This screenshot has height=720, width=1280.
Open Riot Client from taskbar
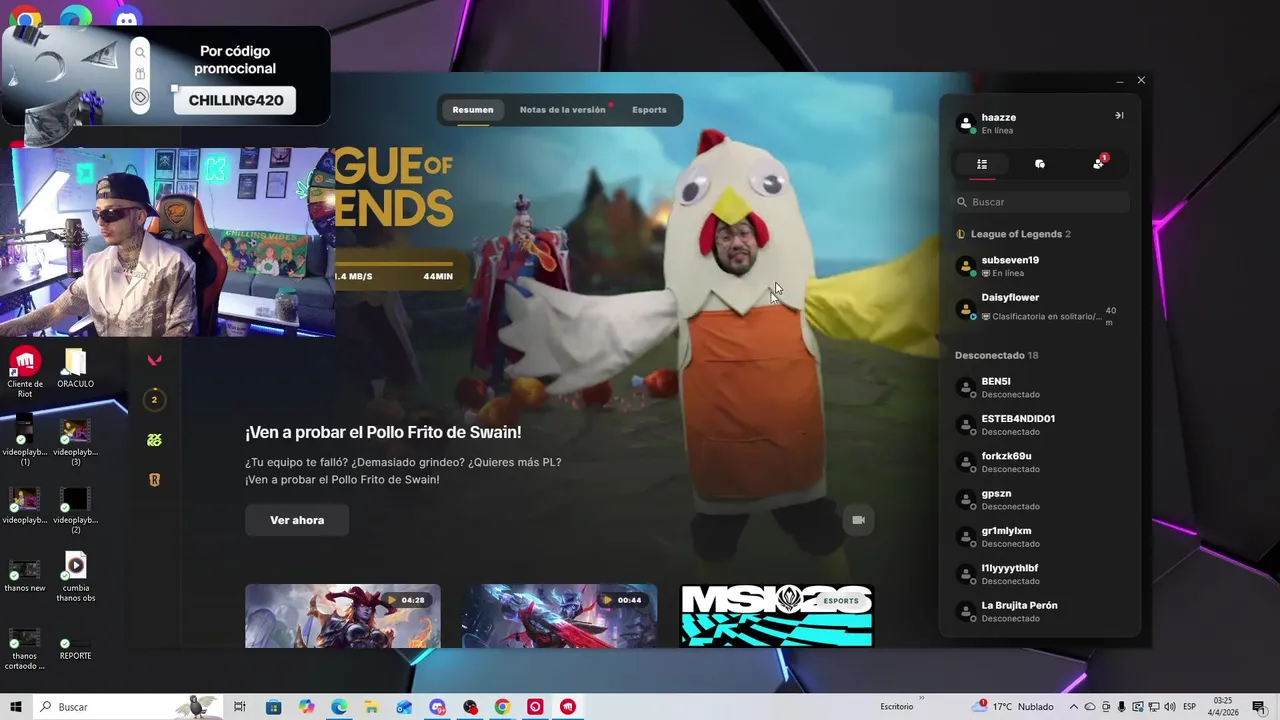coord(568,707)
